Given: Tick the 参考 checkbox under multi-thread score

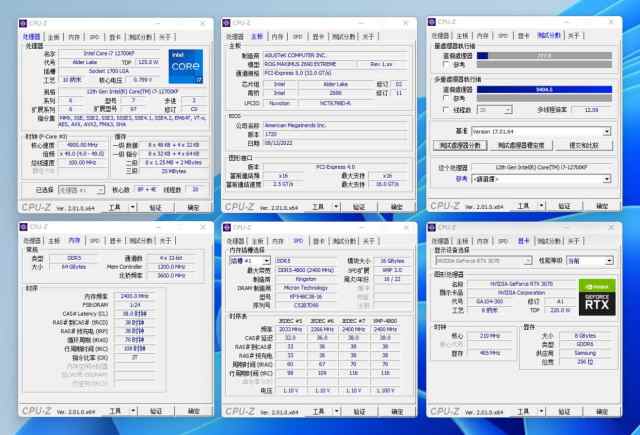Looking at the screenshot, I should coord(446,98).
